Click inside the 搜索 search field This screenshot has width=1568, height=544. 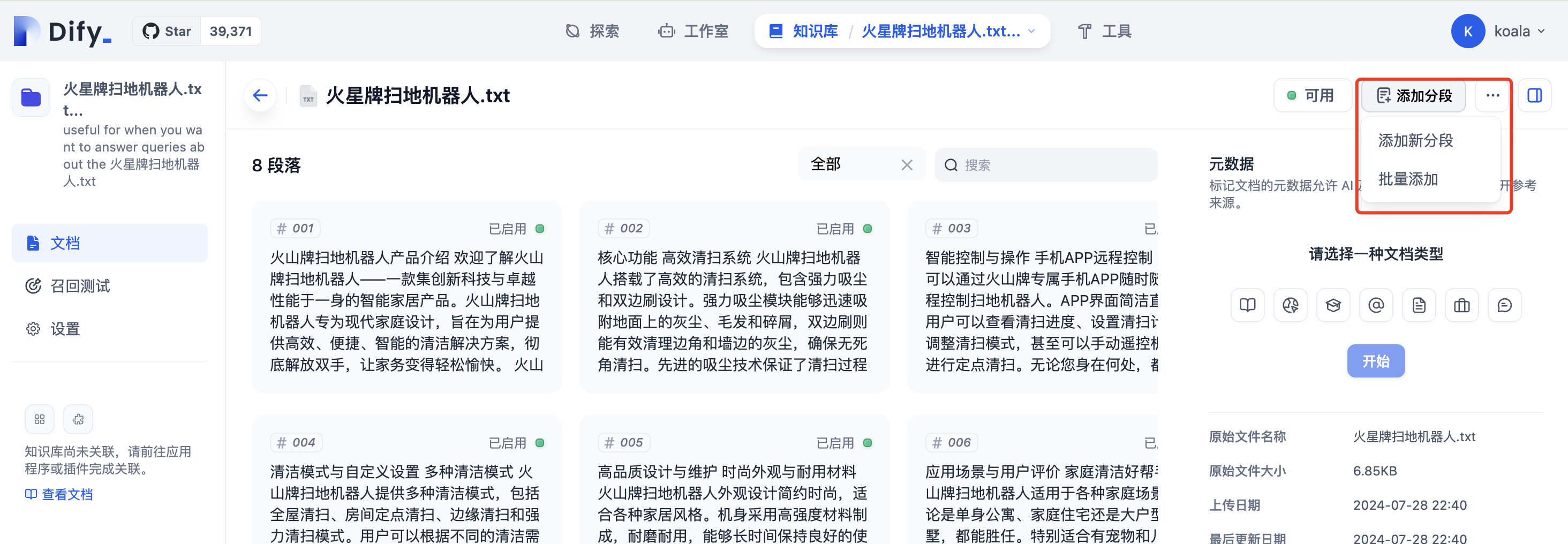coord(1046,164)
